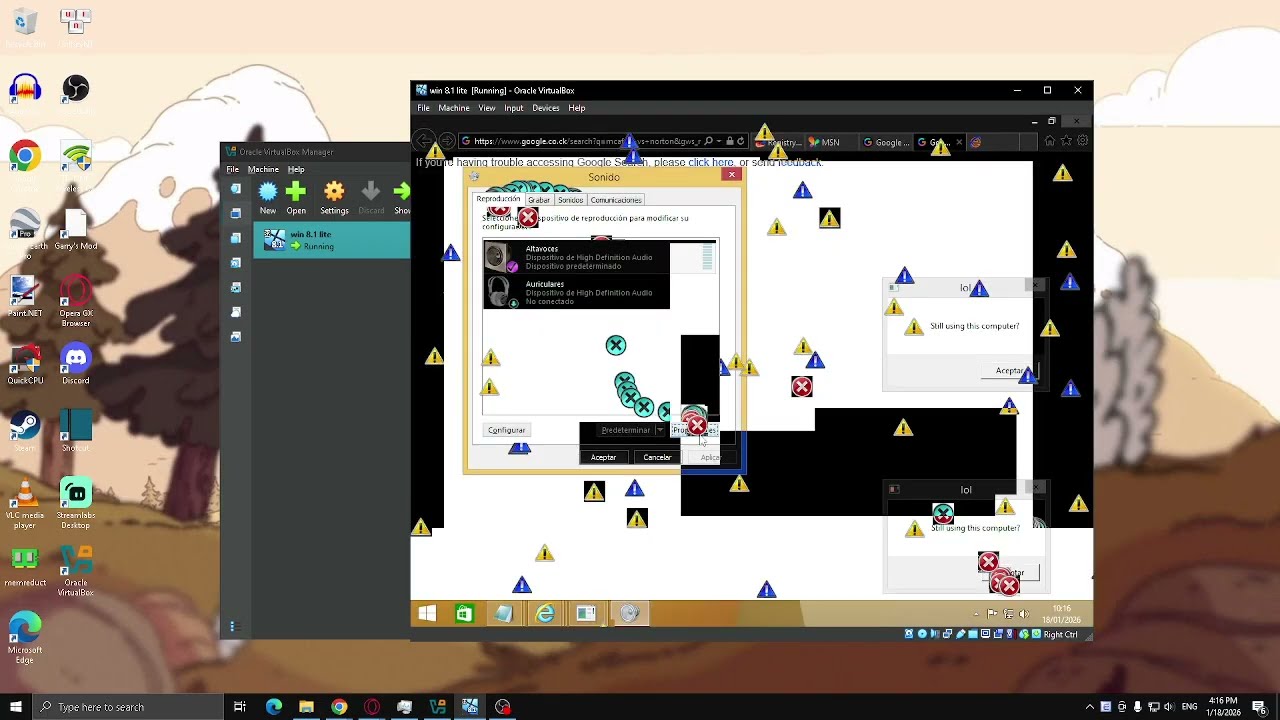Click Aceptar in the Sonido dialog
The width and height of the screenshot is (1280, 720).
603,457
